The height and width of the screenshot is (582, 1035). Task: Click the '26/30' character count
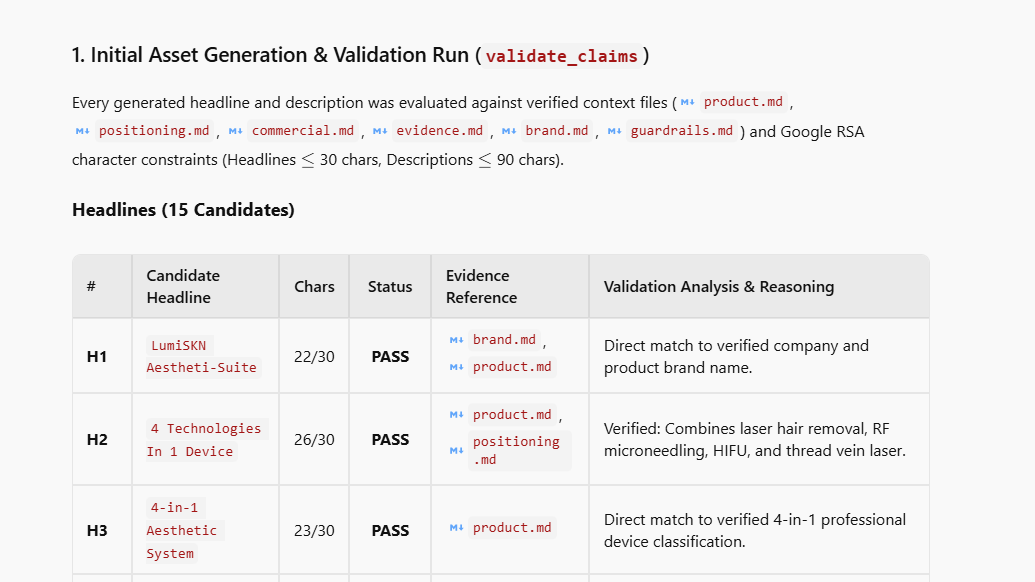click(314, 439)
